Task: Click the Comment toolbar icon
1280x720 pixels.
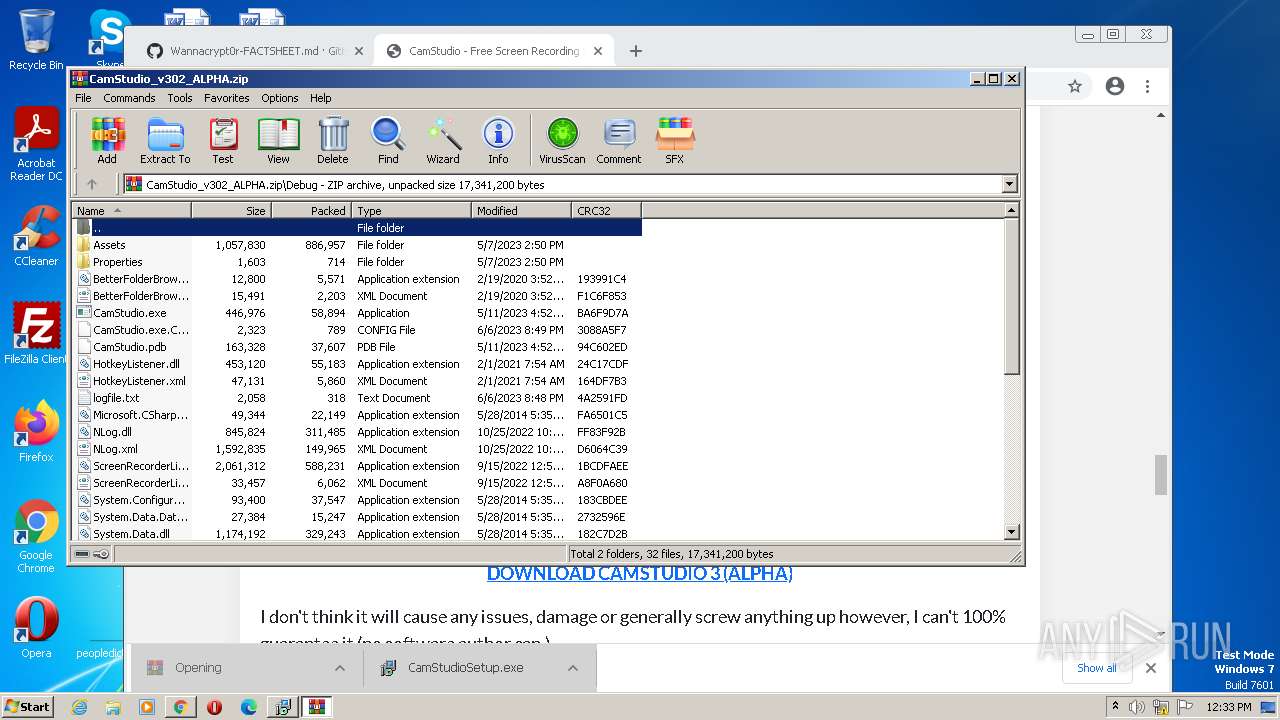Action: click(619, 141)
